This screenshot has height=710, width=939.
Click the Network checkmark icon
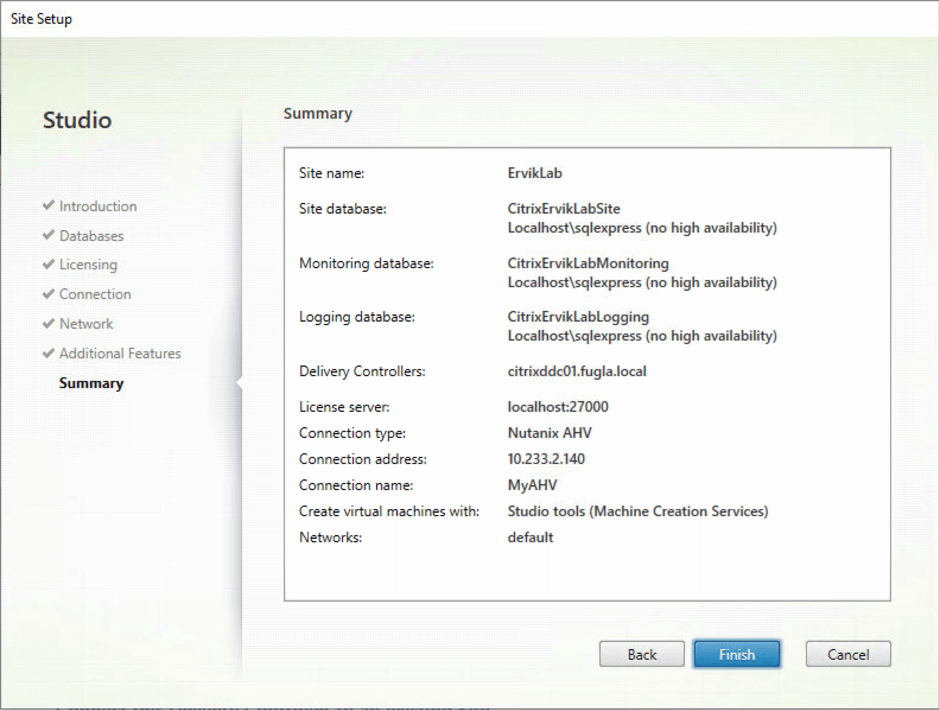tap(49, 323)
